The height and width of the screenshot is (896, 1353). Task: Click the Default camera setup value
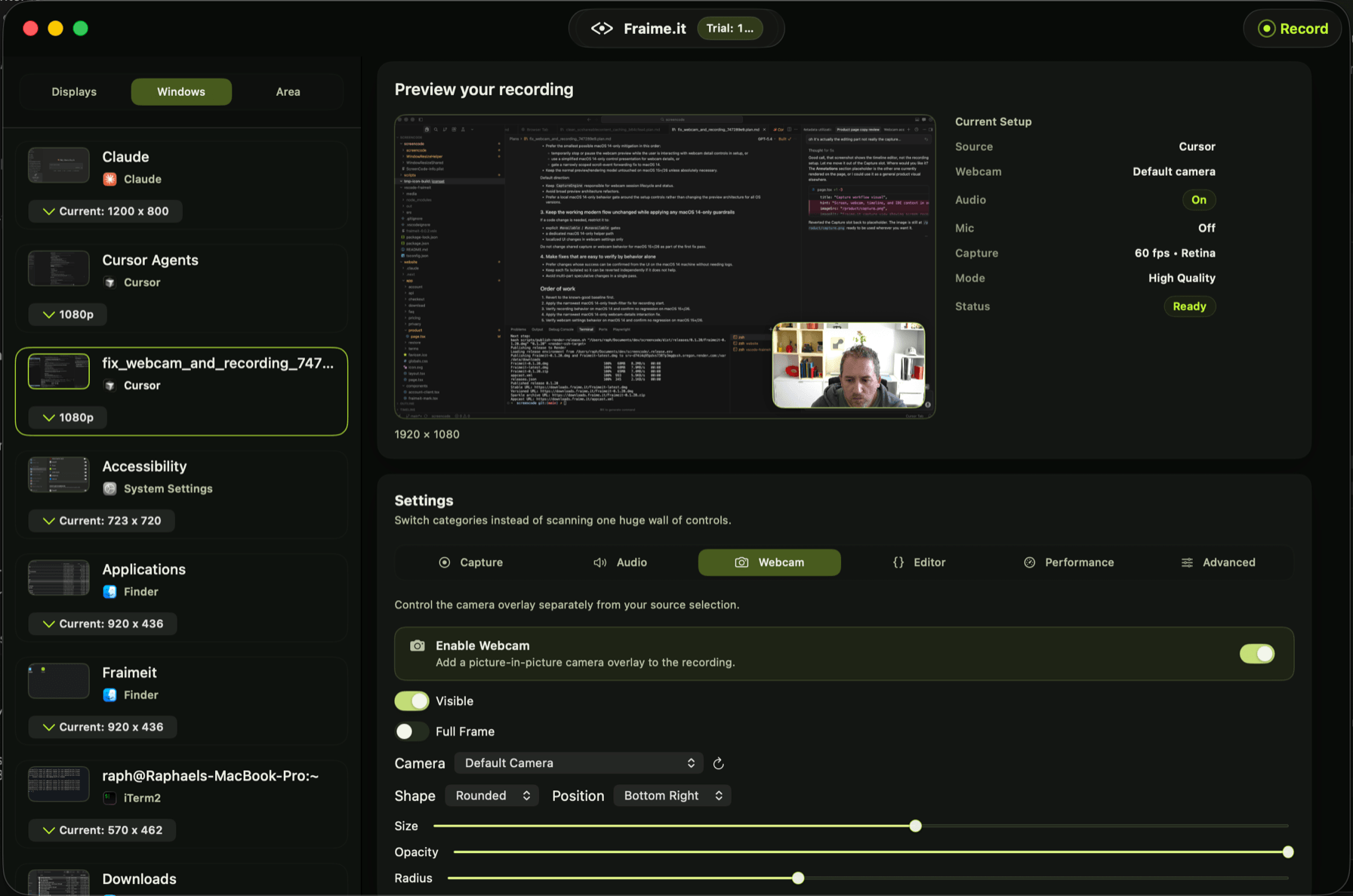(x=1174, y=172)
